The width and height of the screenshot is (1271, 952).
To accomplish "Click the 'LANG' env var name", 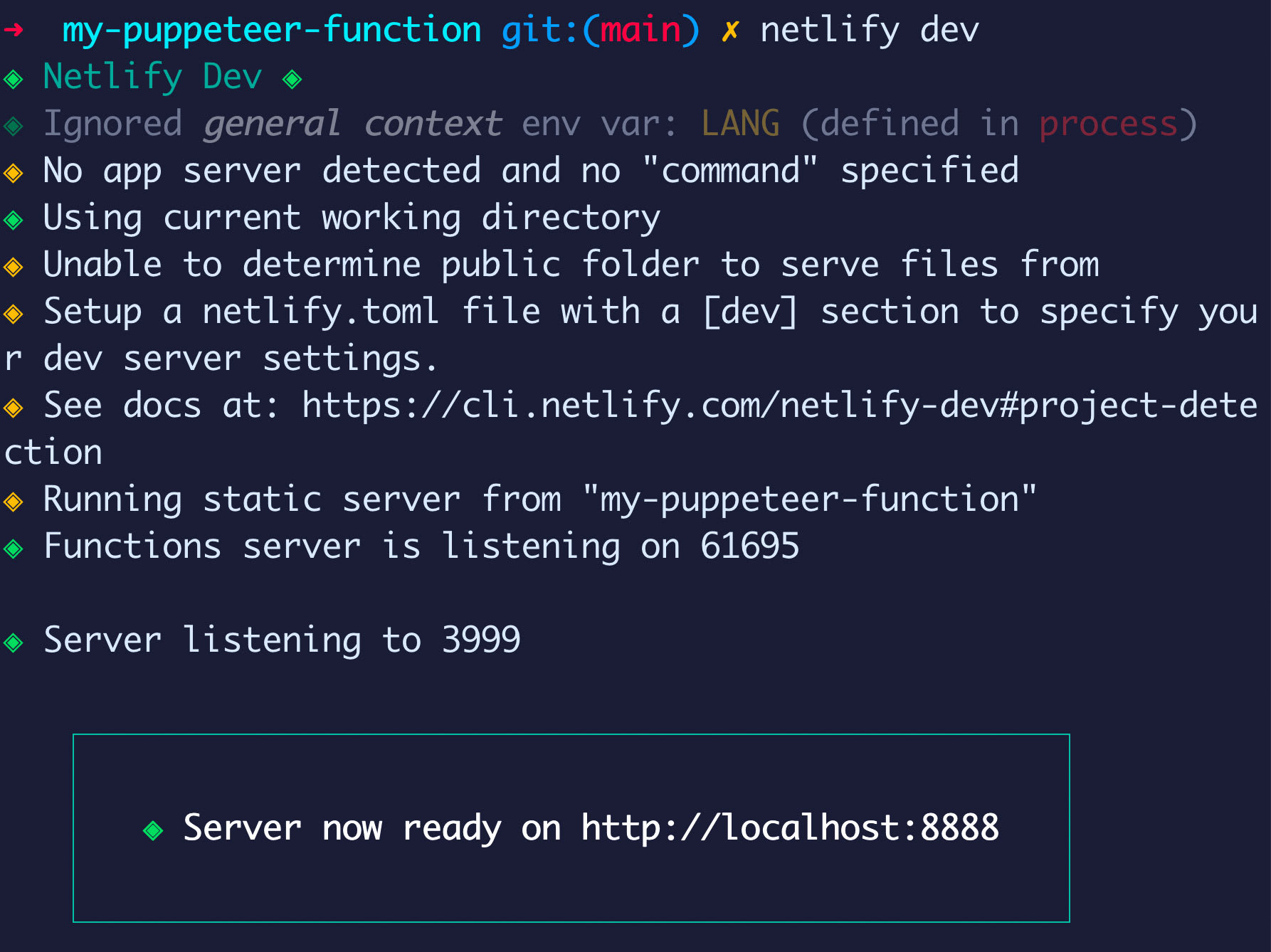I will [x=740, y=123].
